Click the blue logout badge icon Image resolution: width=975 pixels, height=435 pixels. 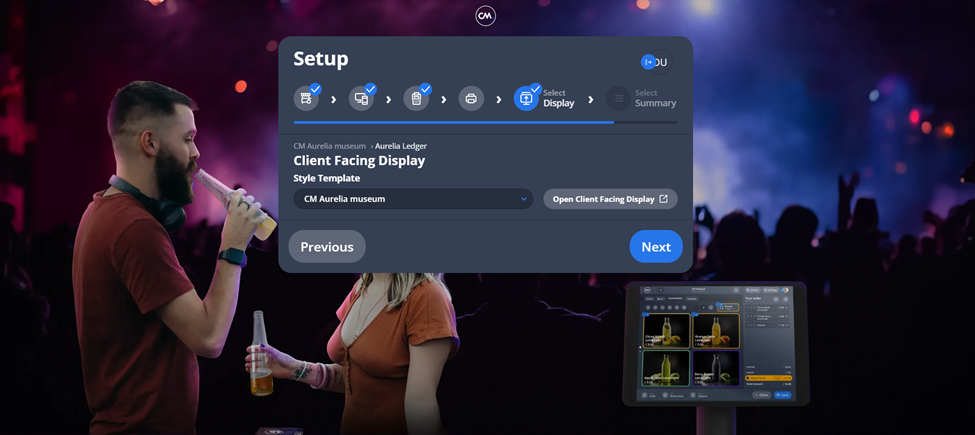click(648, 62)
